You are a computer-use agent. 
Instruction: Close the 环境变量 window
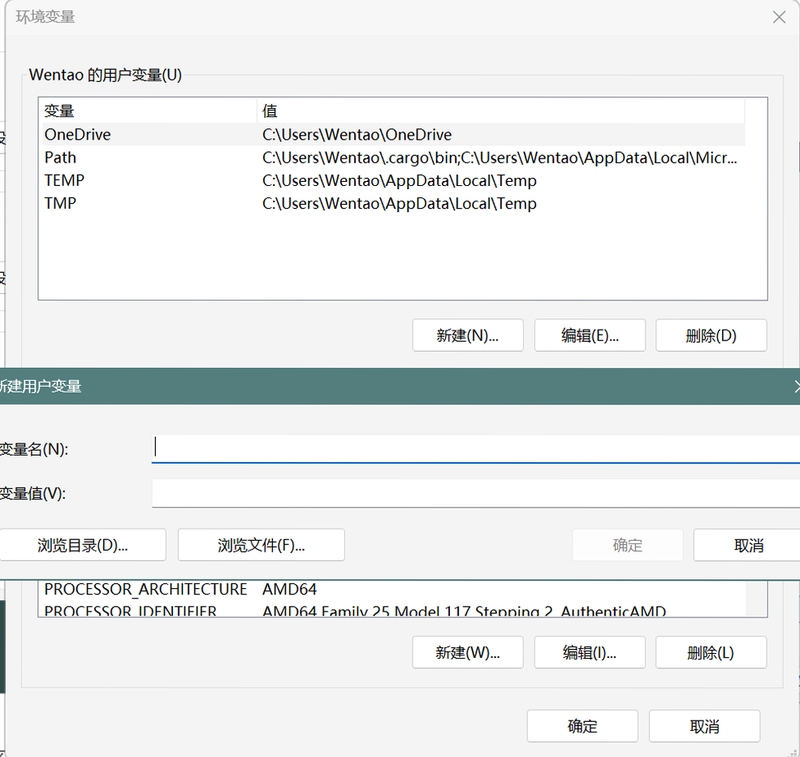click(779, 17)
